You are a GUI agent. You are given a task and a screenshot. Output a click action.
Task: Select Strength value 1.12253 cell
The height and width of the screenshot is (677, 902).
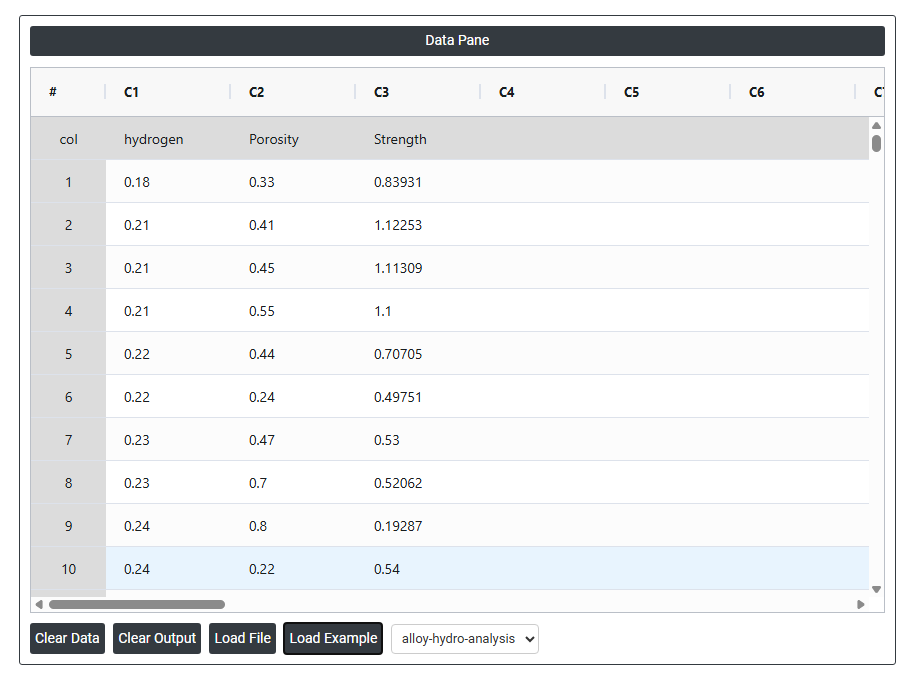[417, 225]
